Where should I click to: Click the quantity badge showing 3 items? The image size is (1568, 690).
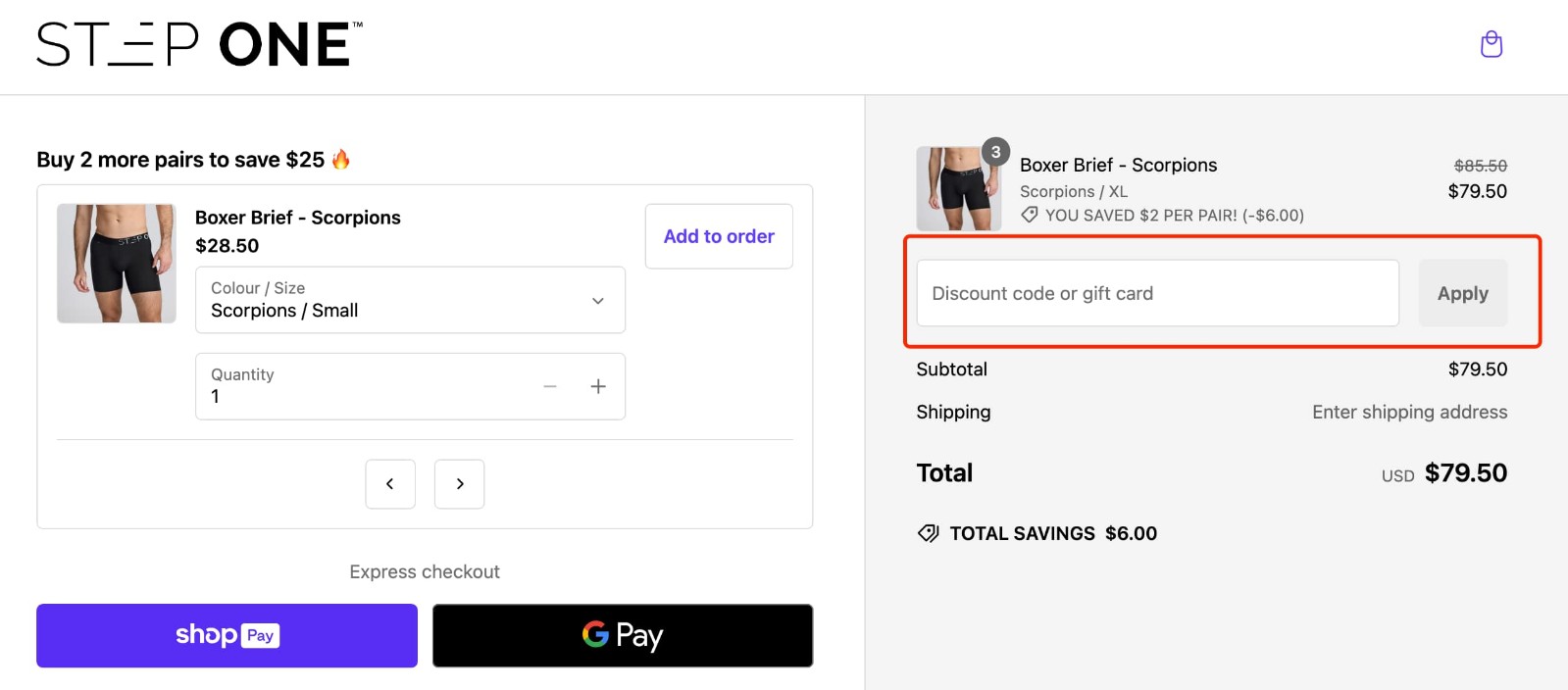pyautogui.click(x=996, y=151)
